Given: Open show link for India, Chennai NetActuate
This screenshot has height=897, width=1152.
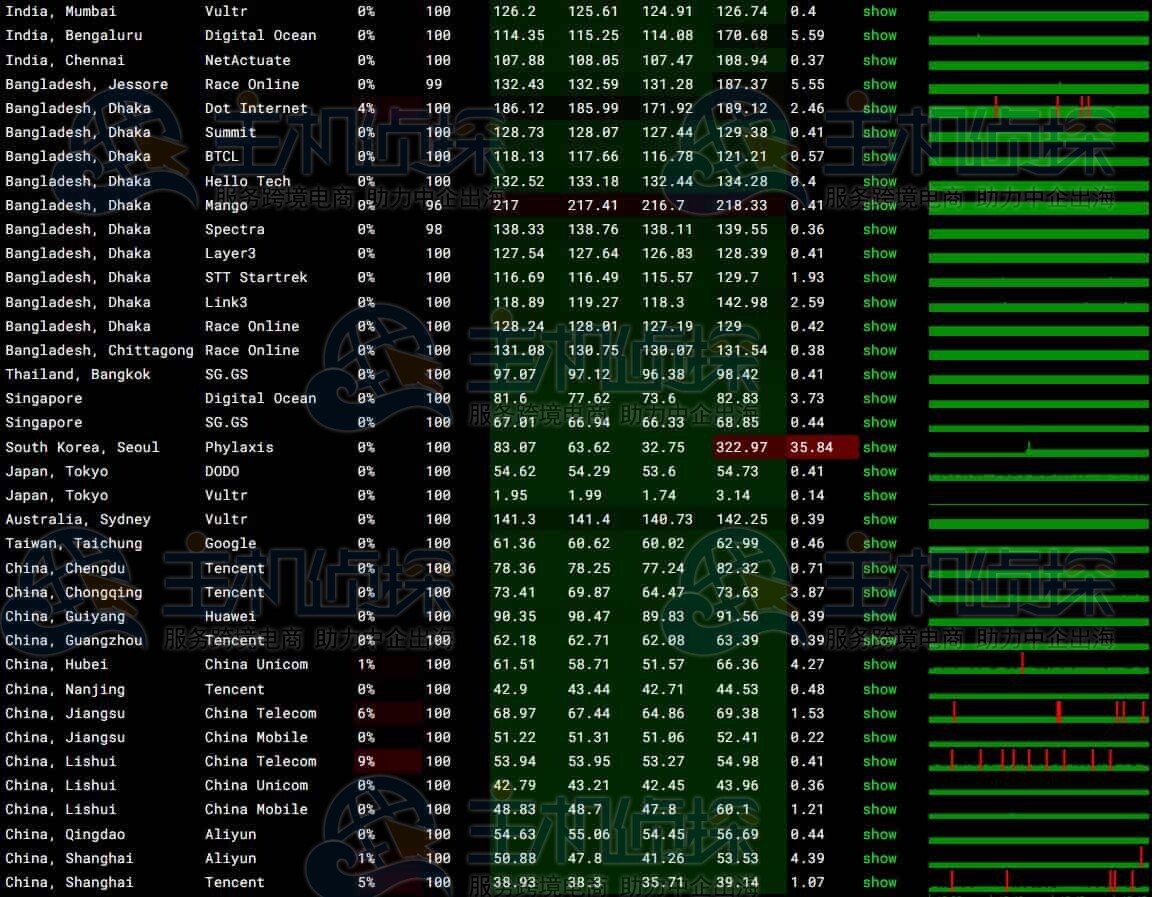Looking at the screenshot, I should click(x=879, y=60).
